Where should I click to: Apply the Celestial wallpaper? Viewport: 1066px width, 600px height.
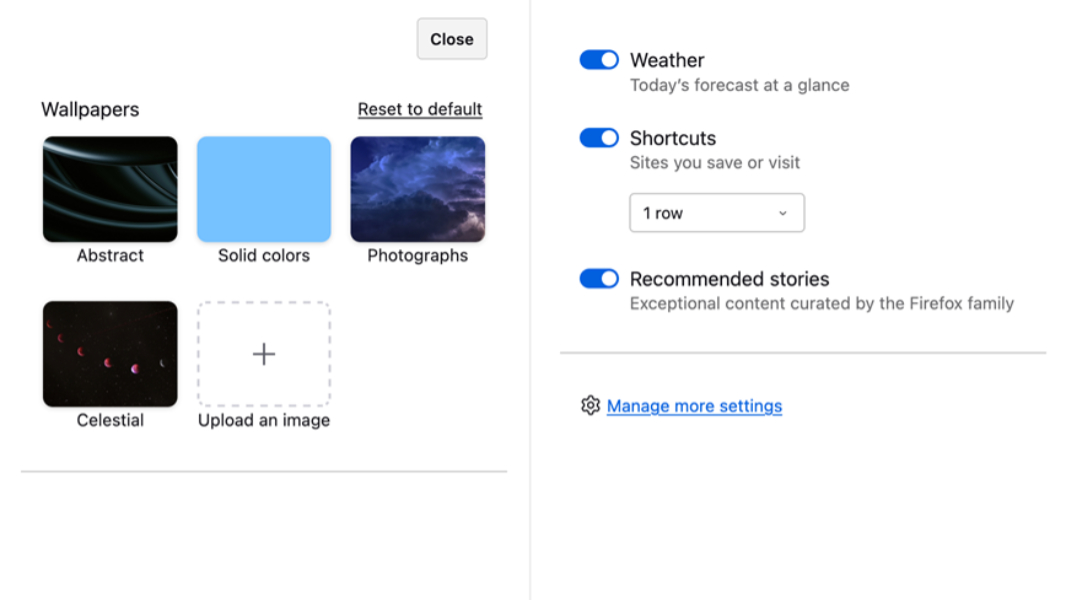pos(110,353)
